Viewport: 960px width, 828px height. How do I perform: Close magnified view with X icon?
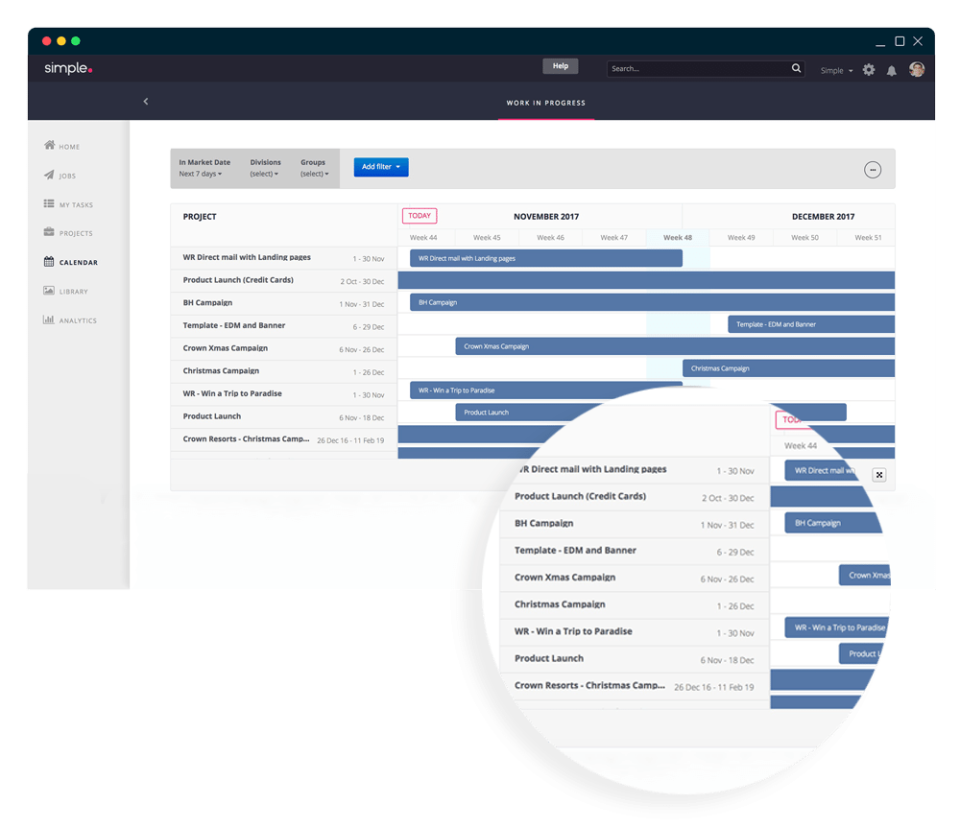(x=879, y=475)
